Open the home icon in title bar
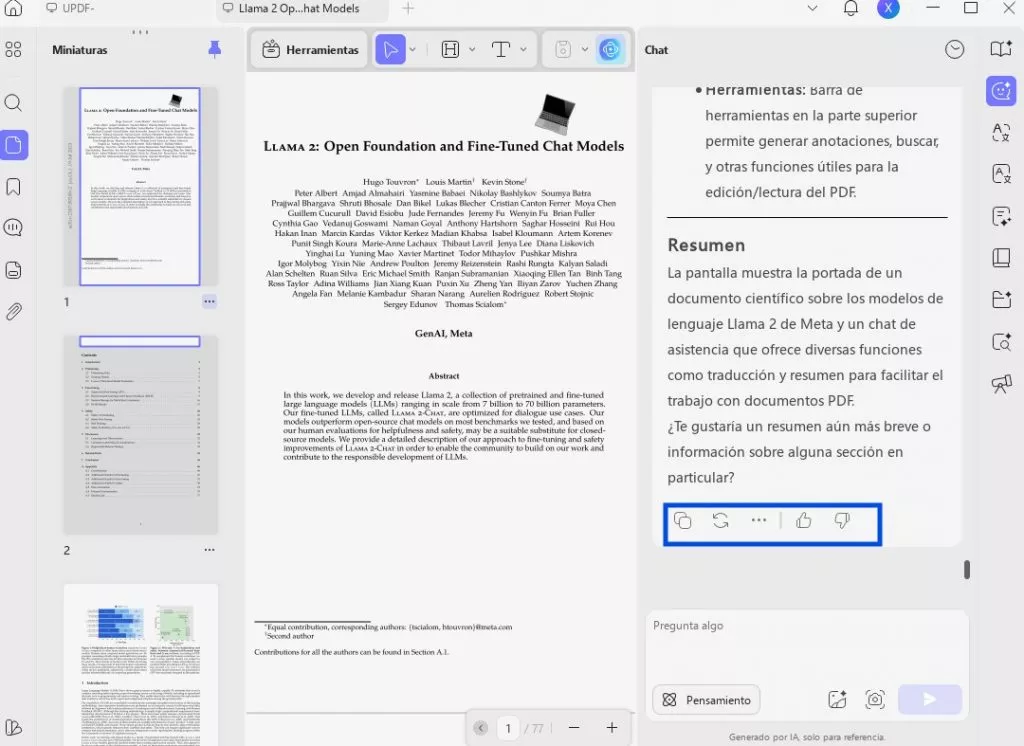Viewport: 1024px width, 746px height. pyautogui.click(x=13, y=8)
